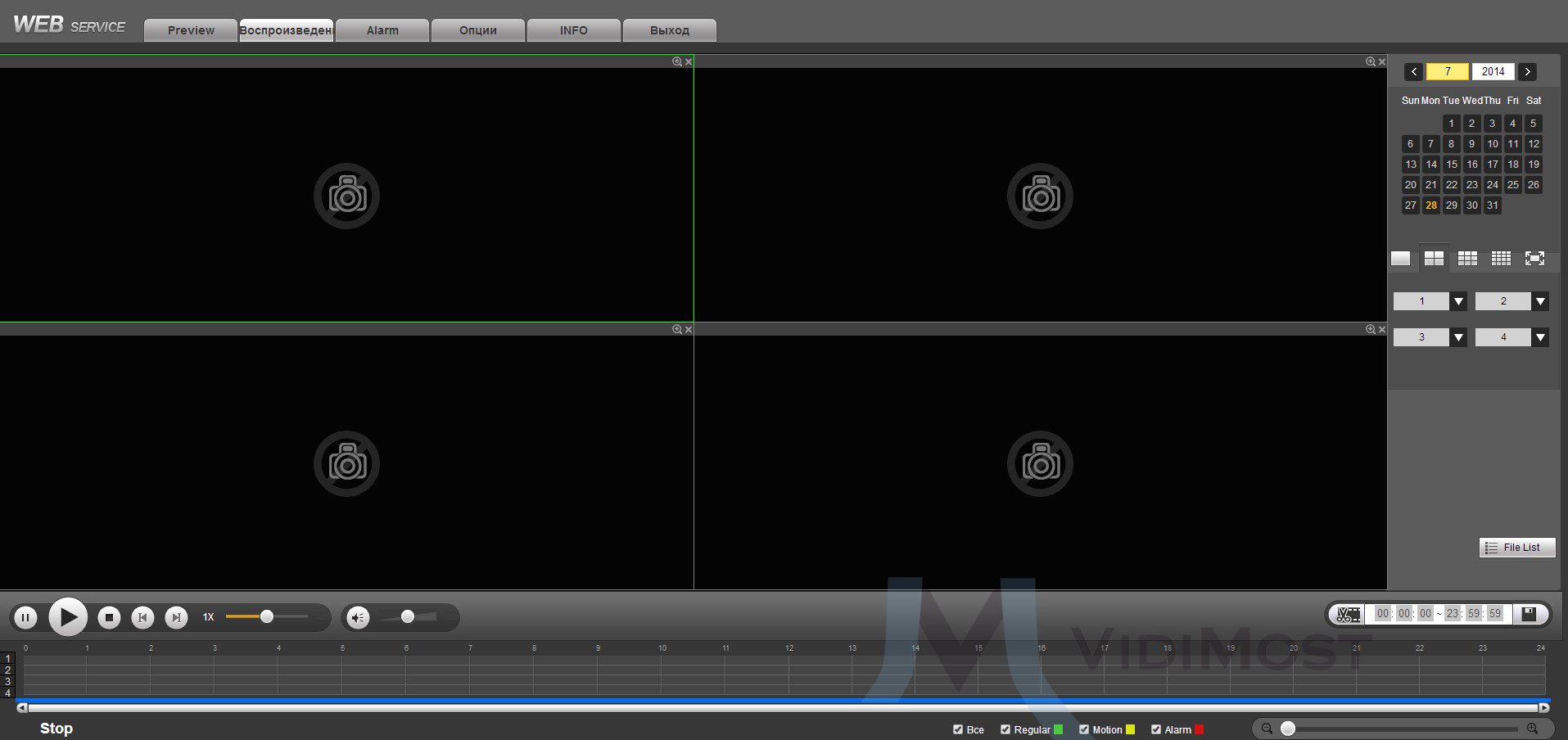Open the File List button
Viewport: 1568px width, 740px height.
pyautogui.click(x=1516, y=548)
